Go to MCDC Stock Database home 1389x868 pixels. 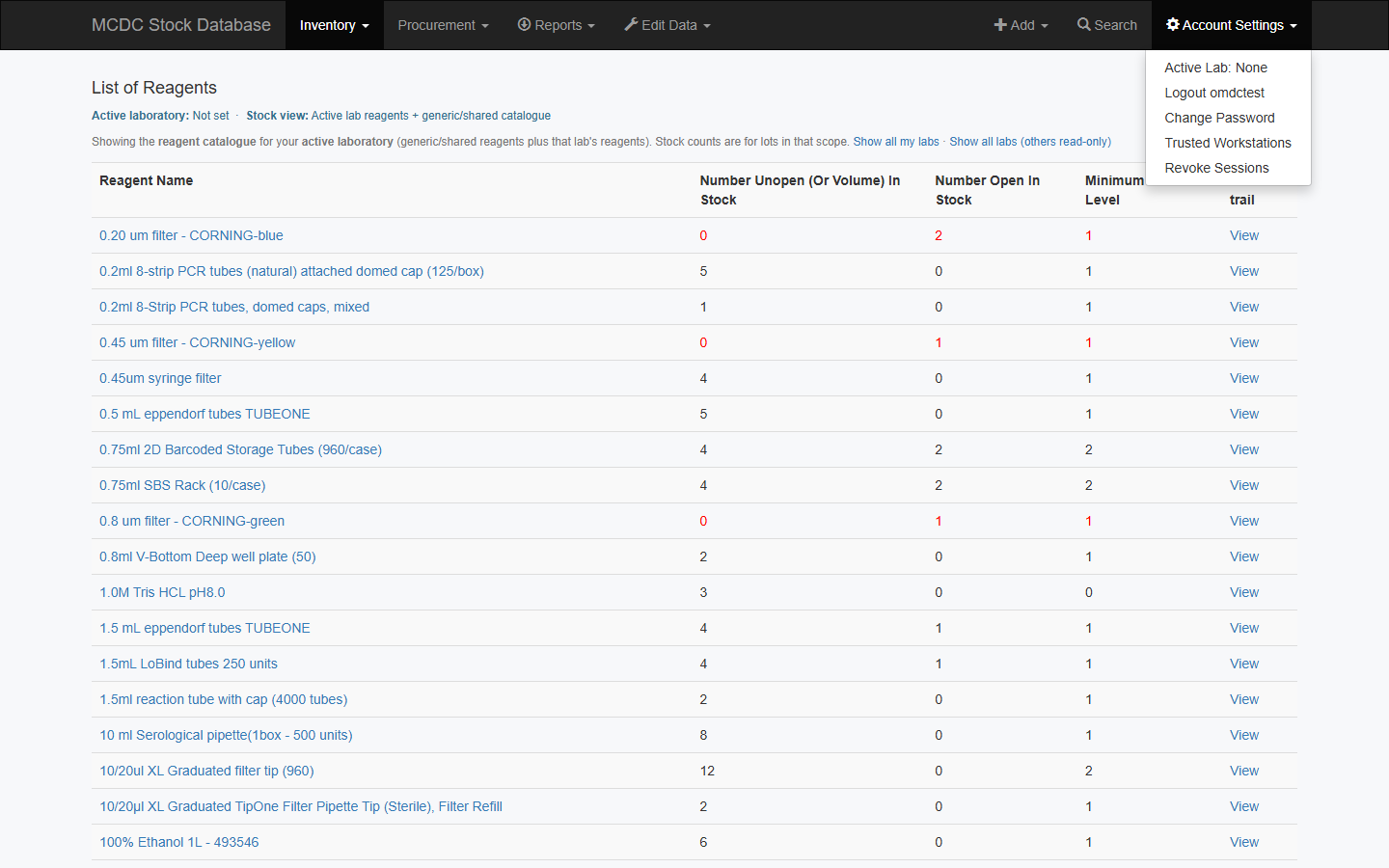[181, 25]
